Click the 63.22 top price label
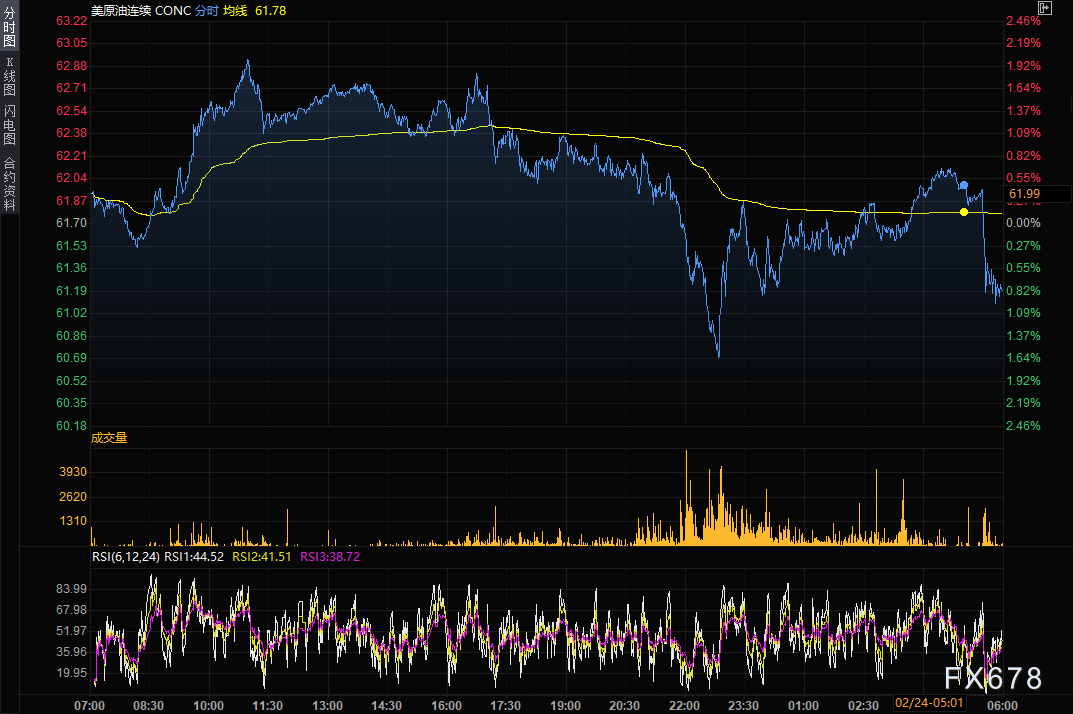This screenshot has height=714, width=1073. click(72, 21)
